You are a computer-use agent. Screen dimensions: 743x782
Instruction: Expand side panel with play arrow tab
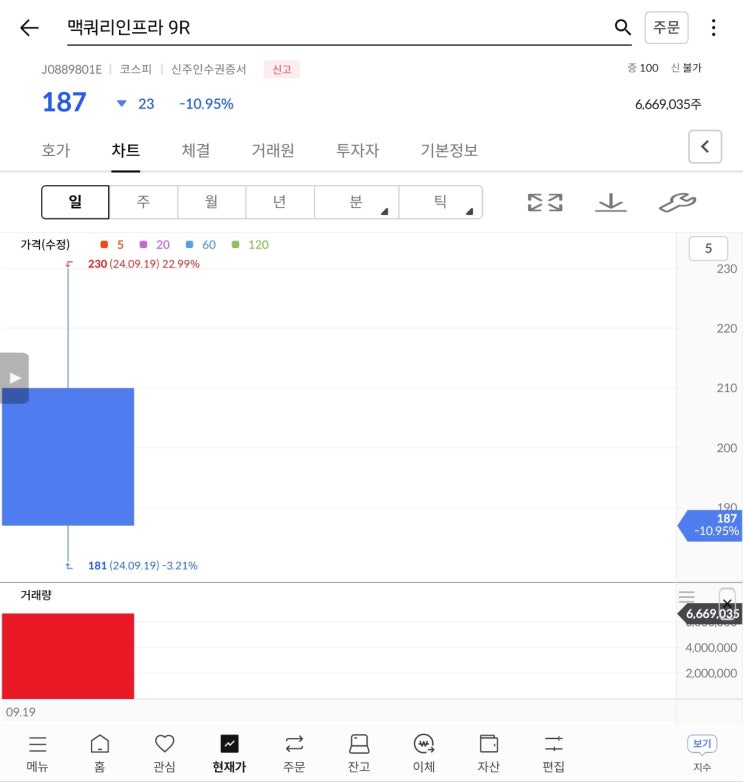point(14,378)
